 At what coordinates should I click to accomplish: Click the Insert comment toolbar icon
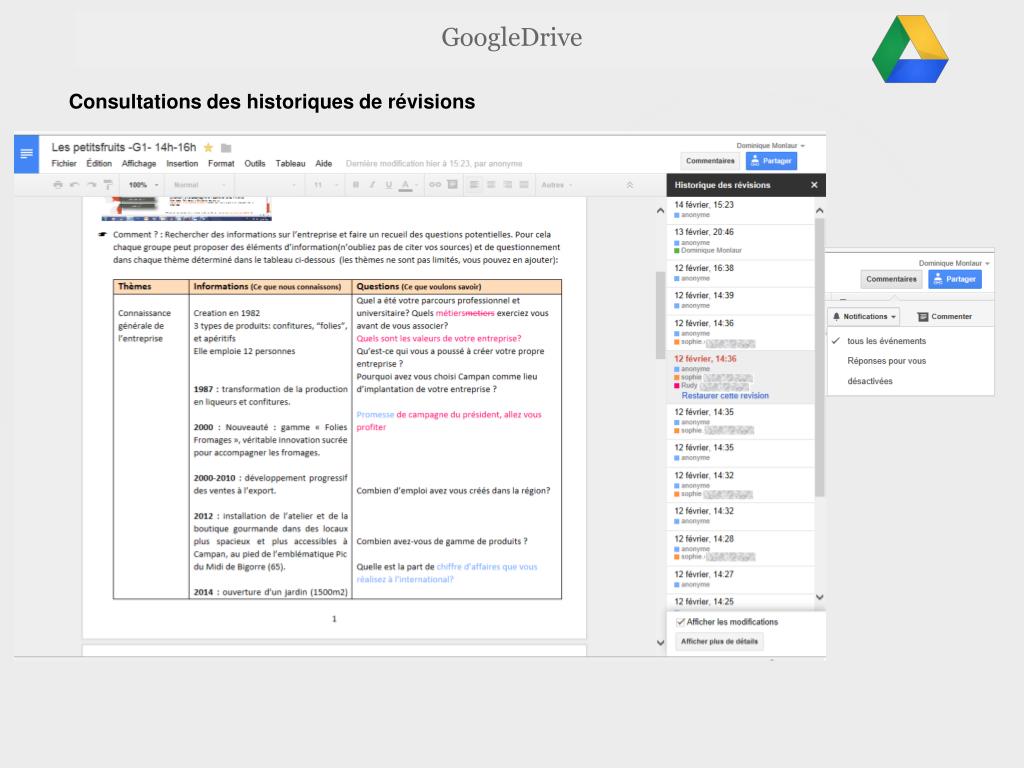click(452, 185)
